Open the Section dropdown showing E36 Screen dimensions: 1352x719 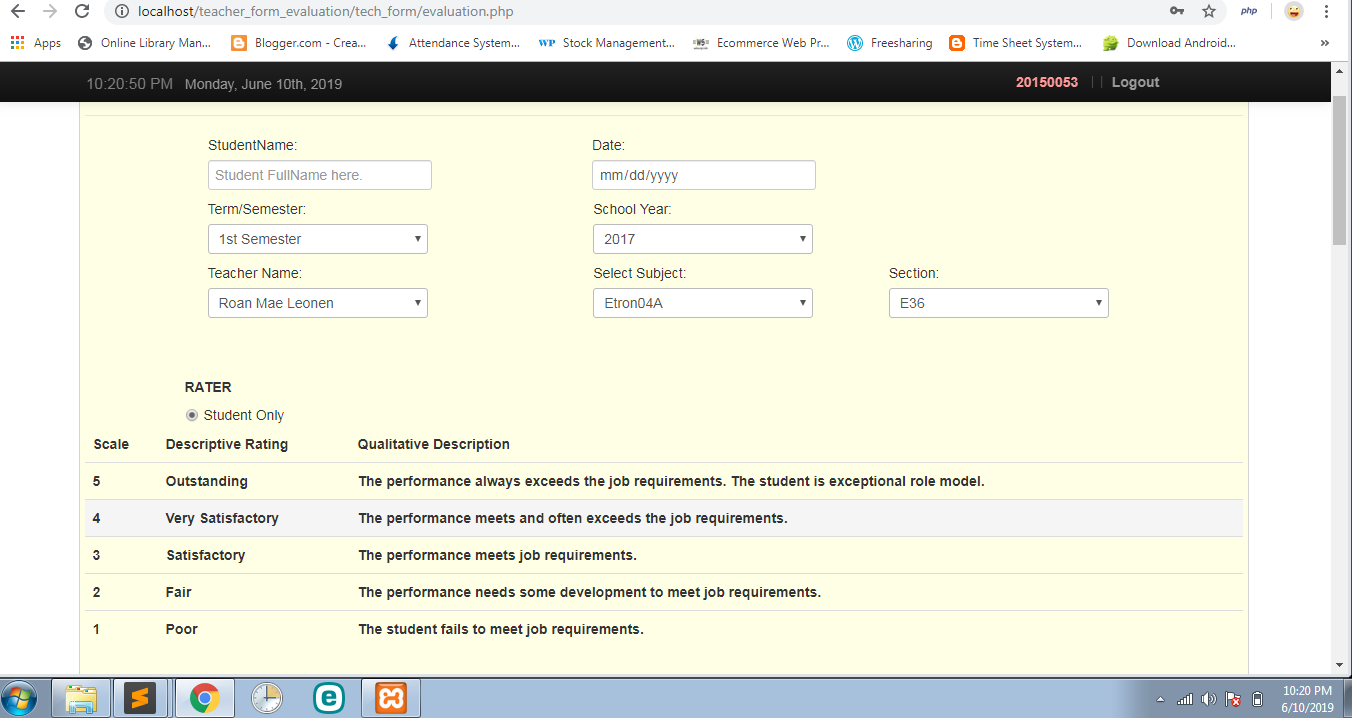[998, 302]
